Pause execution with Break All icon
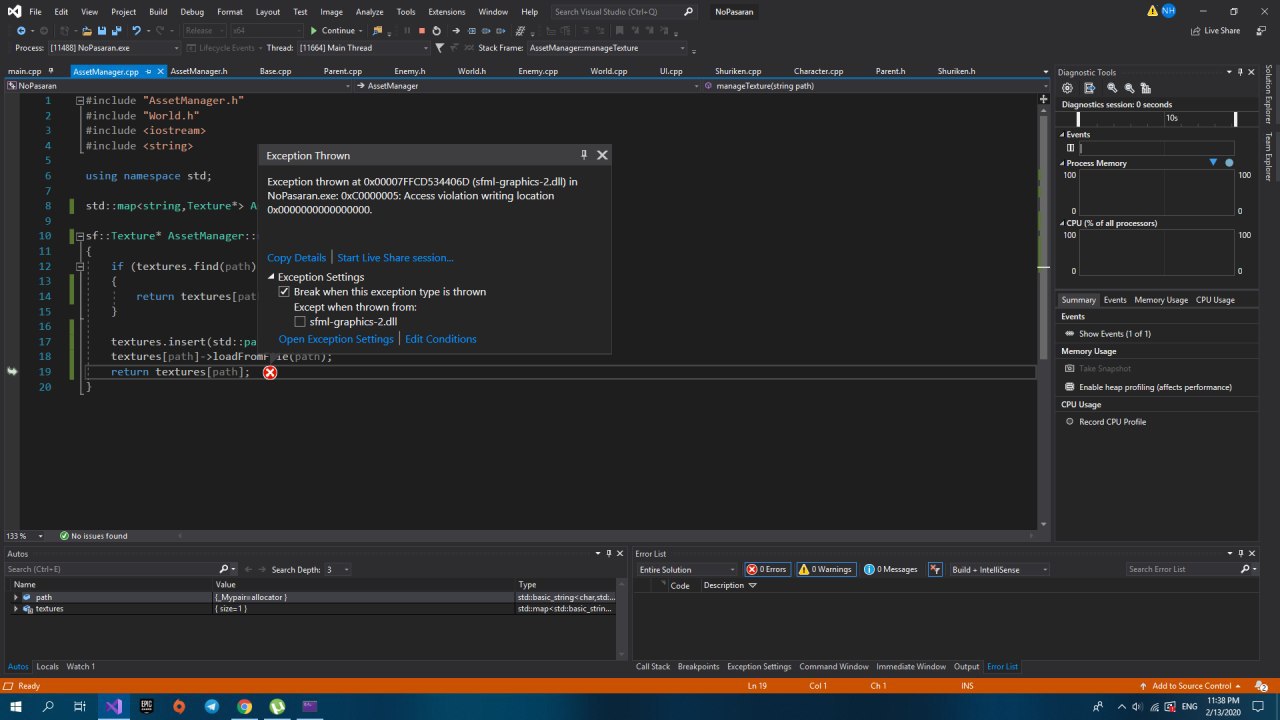The width and height of the screenshot is (1280, 720). point(406,30)
